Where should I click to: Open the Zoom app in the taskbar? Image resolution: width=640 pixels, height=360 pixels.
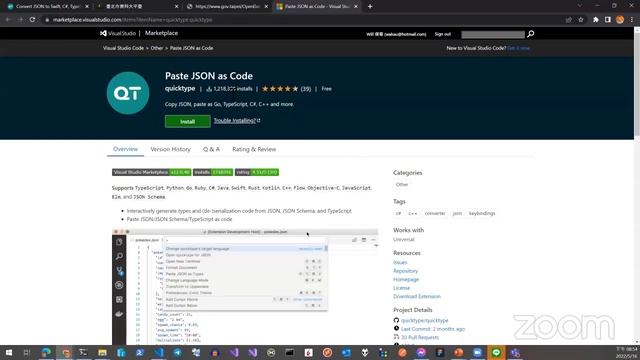[477, 352]
